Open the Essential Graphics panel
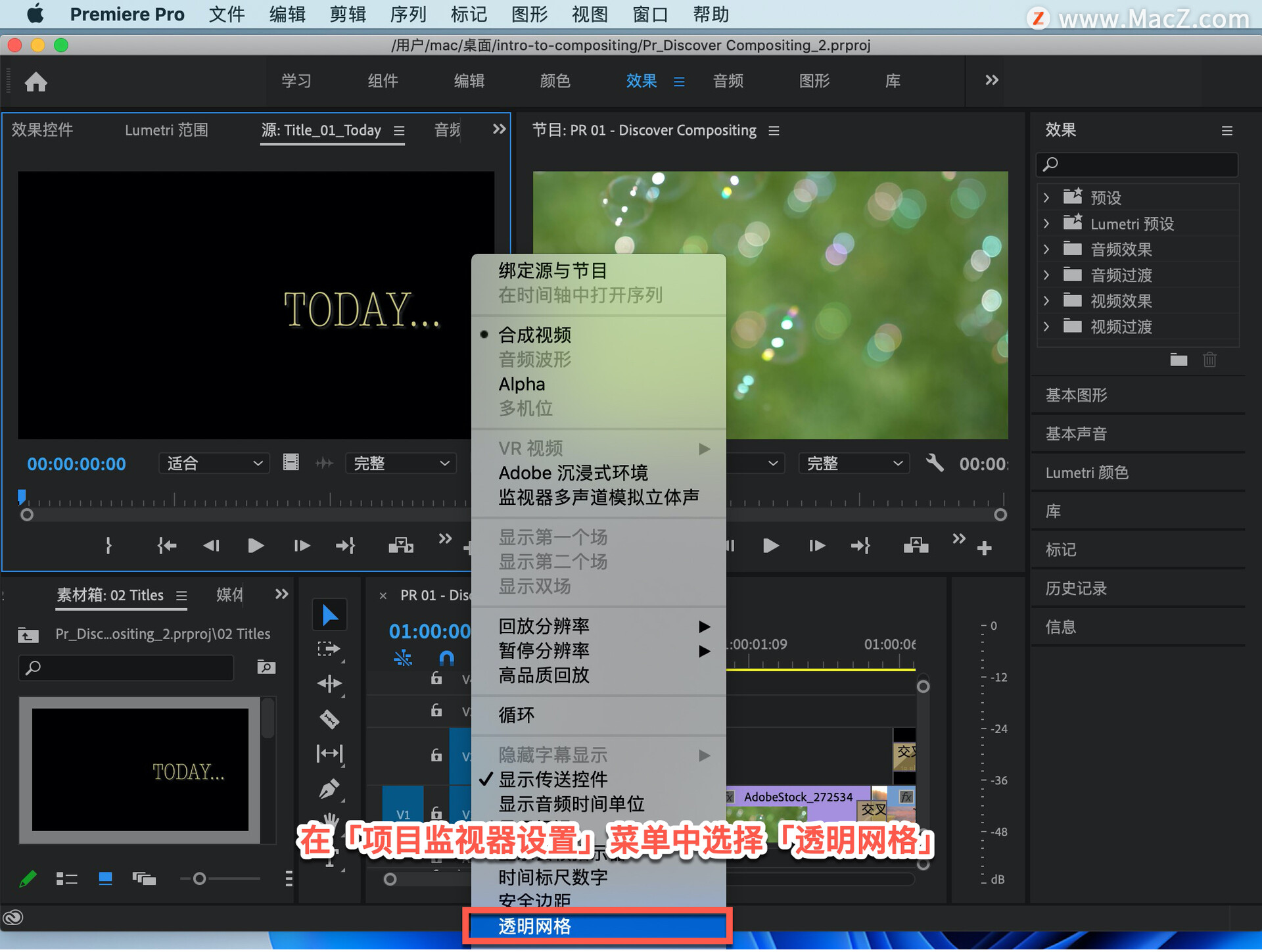Image resolution: width=1262 pixels, height=952 pixels. coord(1076,394)
